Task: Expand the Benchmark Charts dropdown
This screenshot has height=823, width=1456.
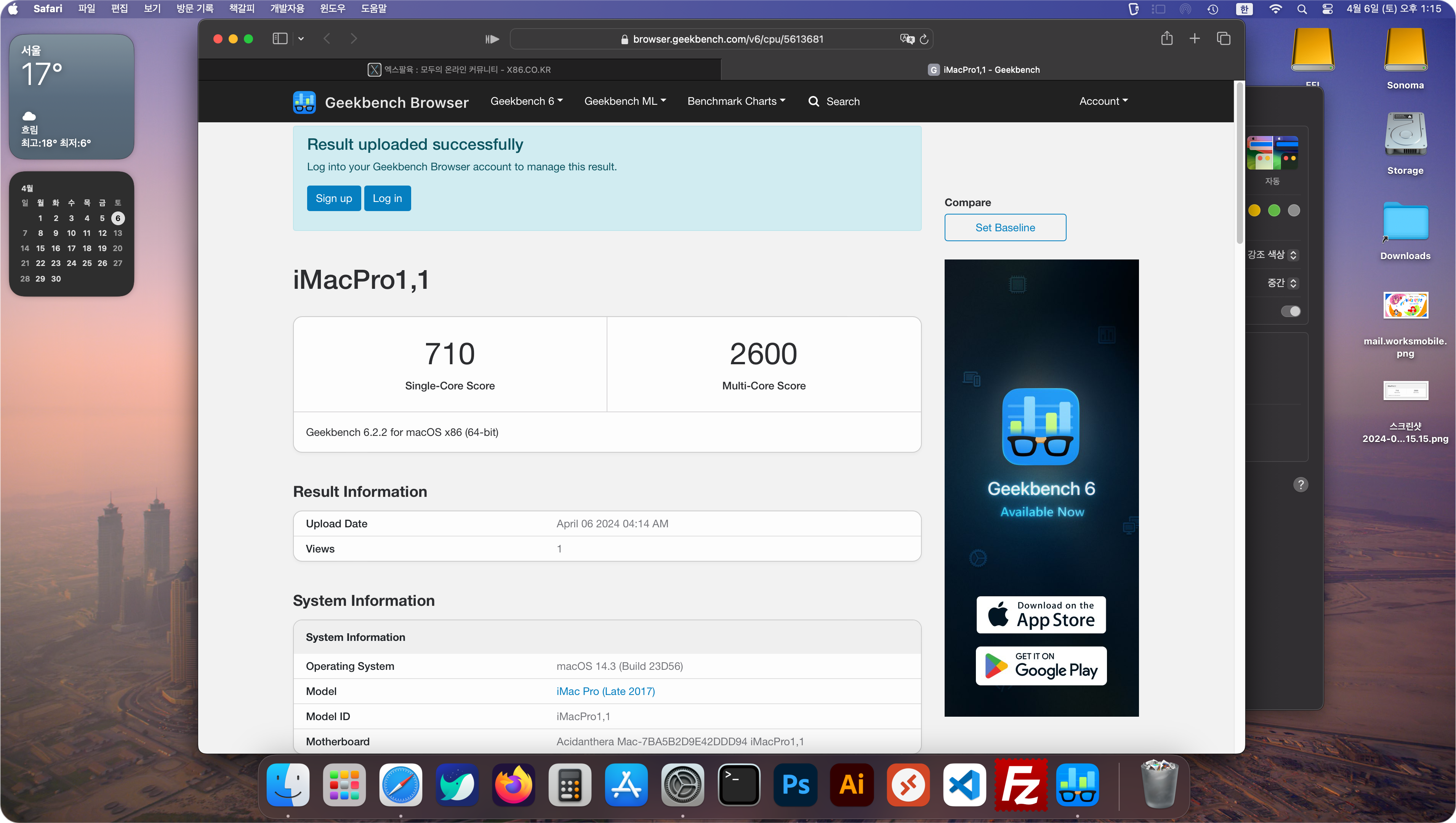Action: [736, 101]
